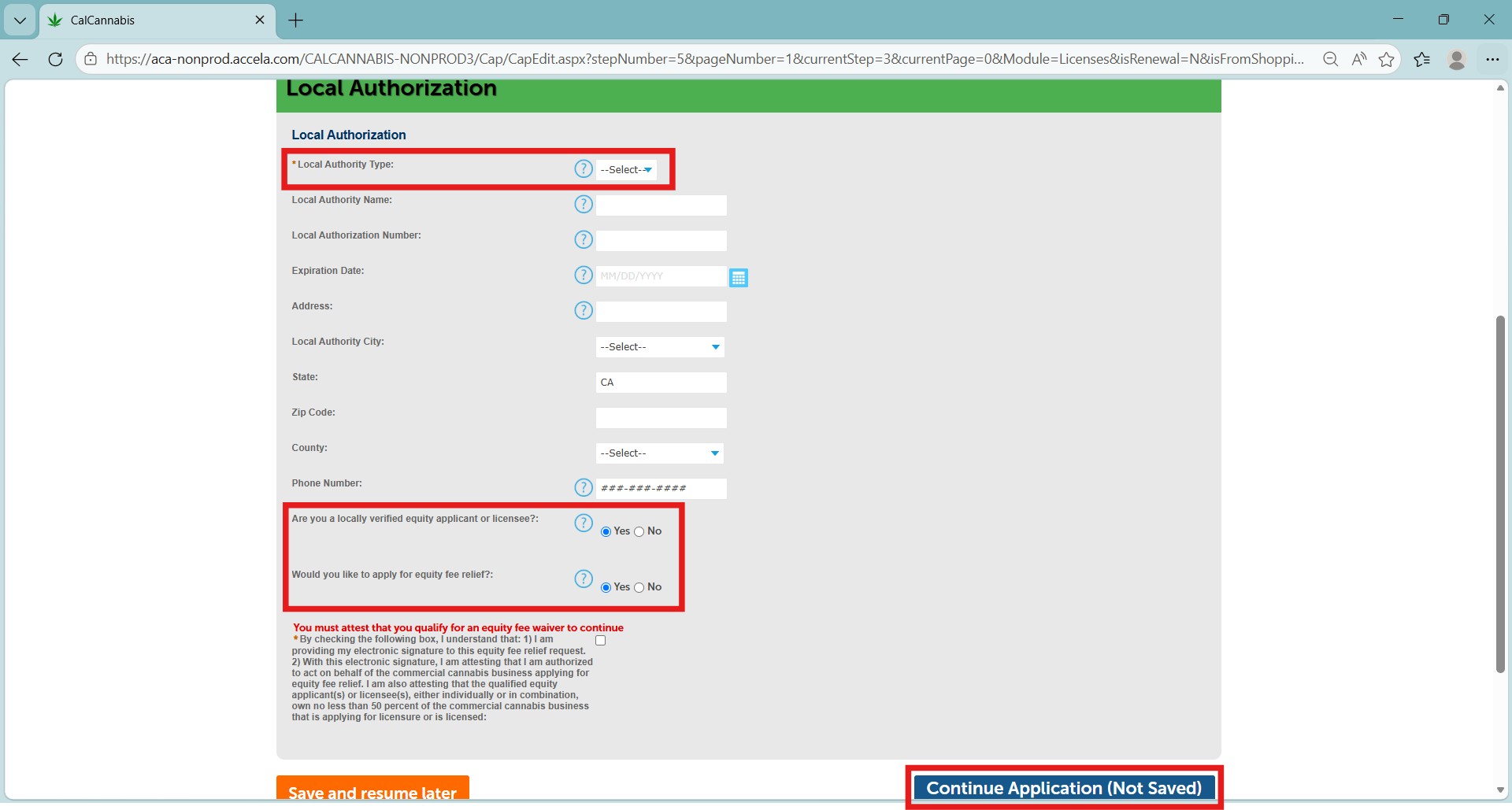The width and height of the screenshot is (1512, 810).
Task: Select No for locally verified equity applicant
Action: tap(639, 532)
